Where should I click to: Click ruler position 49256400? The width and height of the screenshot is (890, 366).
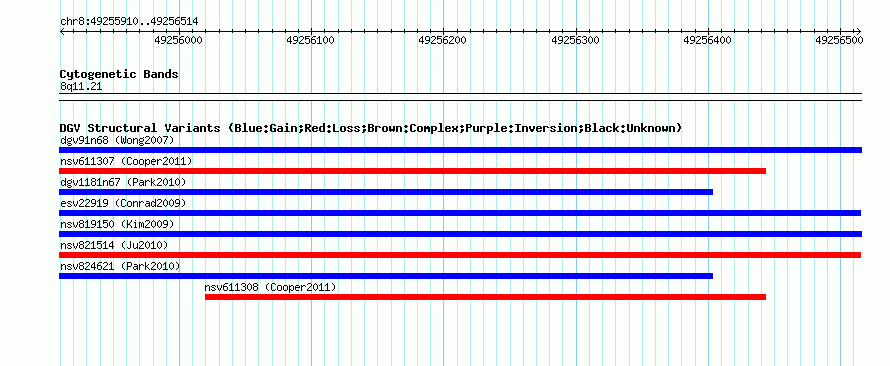tap(707, 40)
